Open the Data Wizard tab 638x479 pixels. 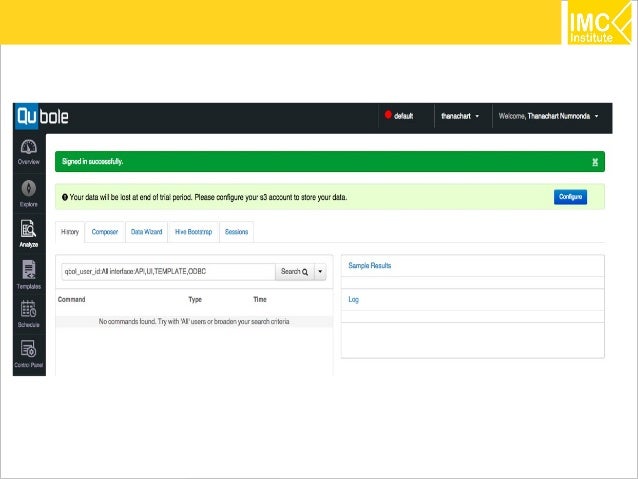(146, 232)
